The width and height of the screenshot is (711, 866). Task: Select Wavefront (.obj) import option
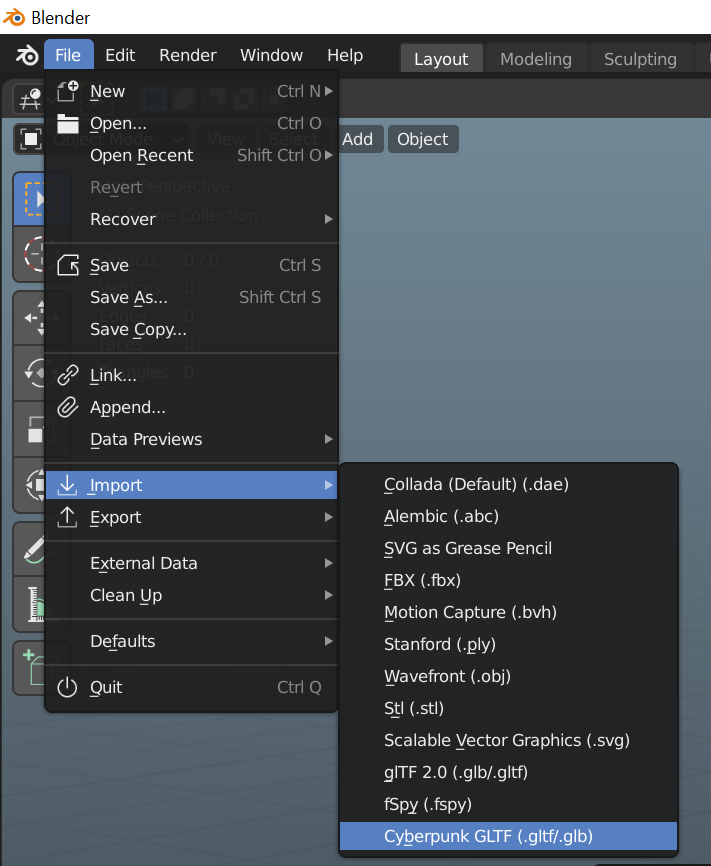[x=508, y=677]
